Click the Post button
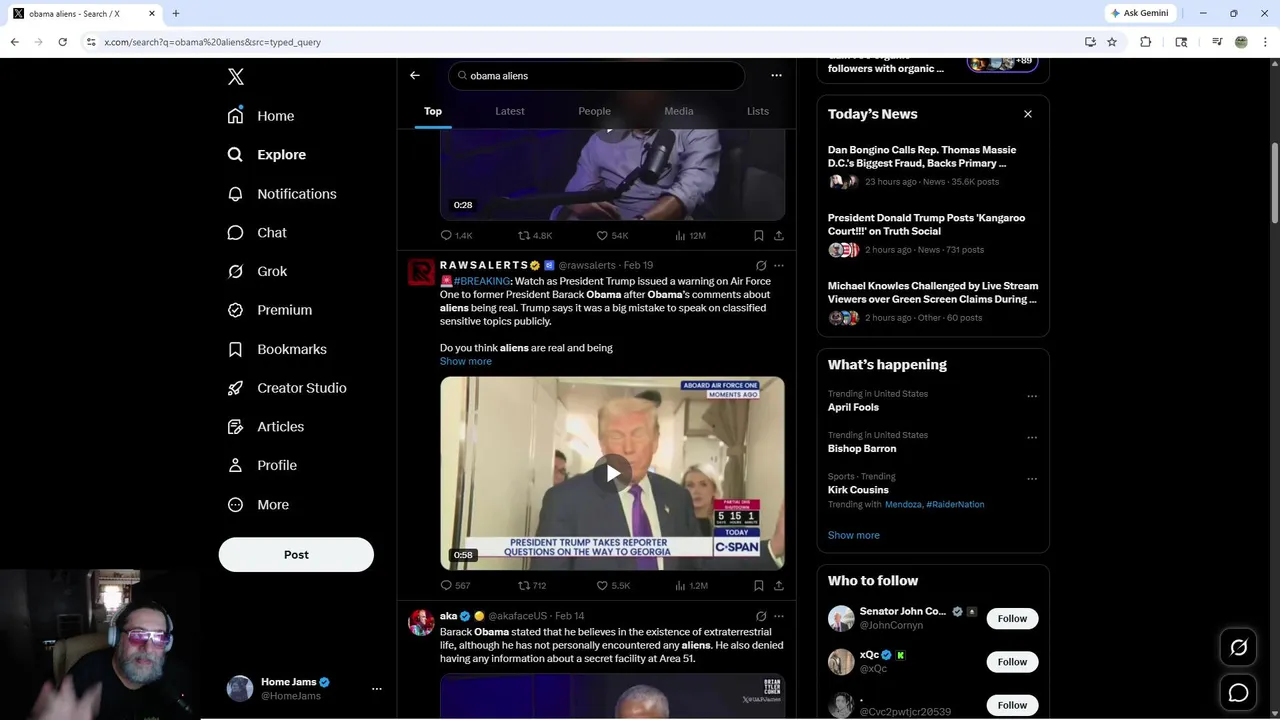 point(296,555)
